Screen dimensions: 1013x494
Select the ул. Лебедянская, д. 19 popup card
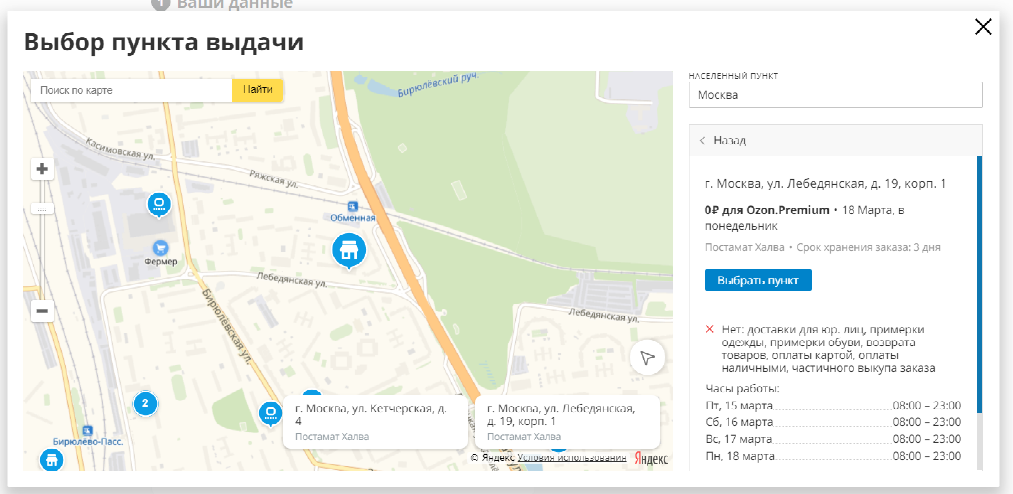[x=567, y=422]
